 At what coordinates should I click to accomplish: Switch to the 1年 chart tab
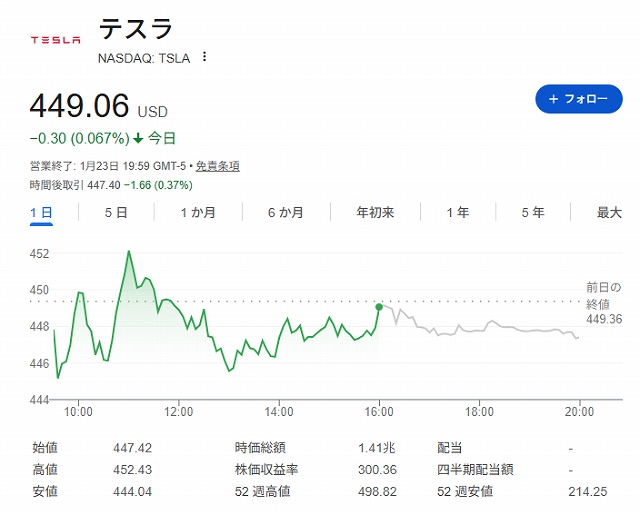click(457, 212)
